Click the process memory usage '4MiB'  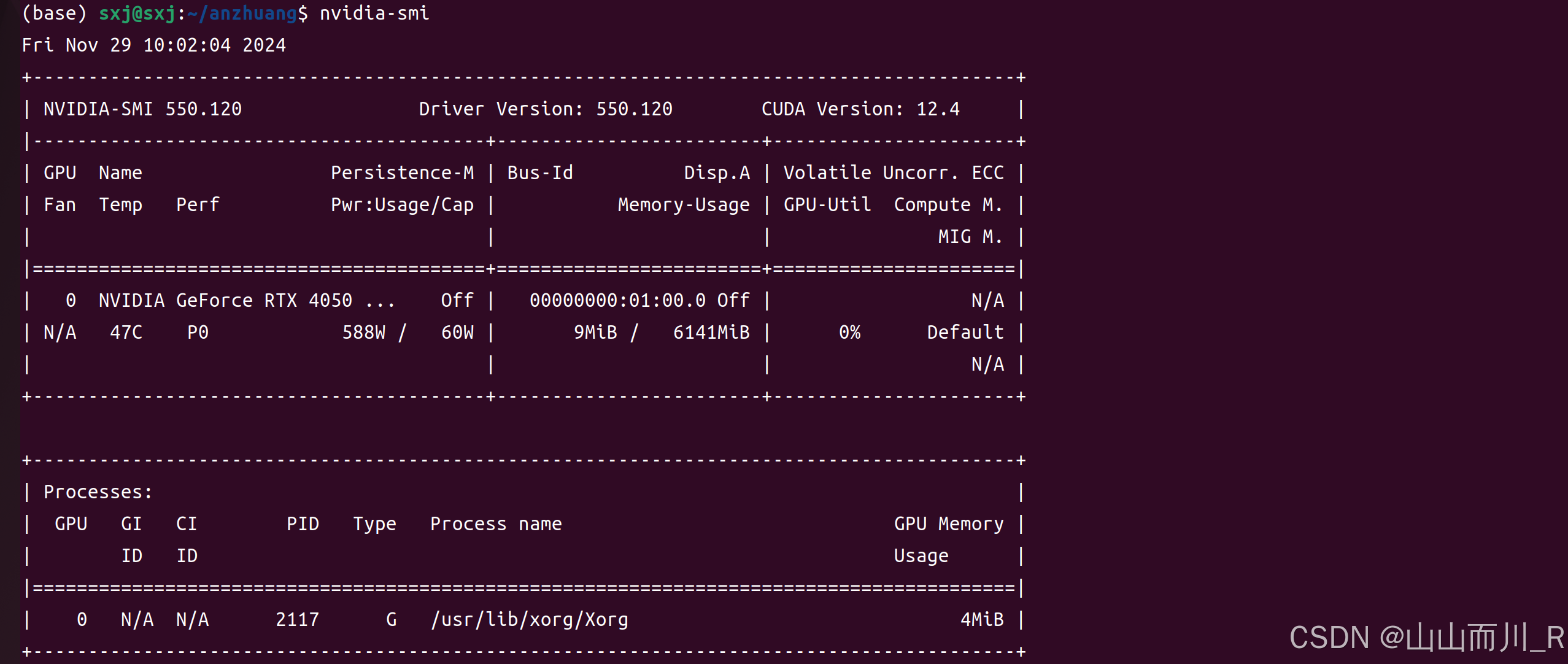point(982,619)
